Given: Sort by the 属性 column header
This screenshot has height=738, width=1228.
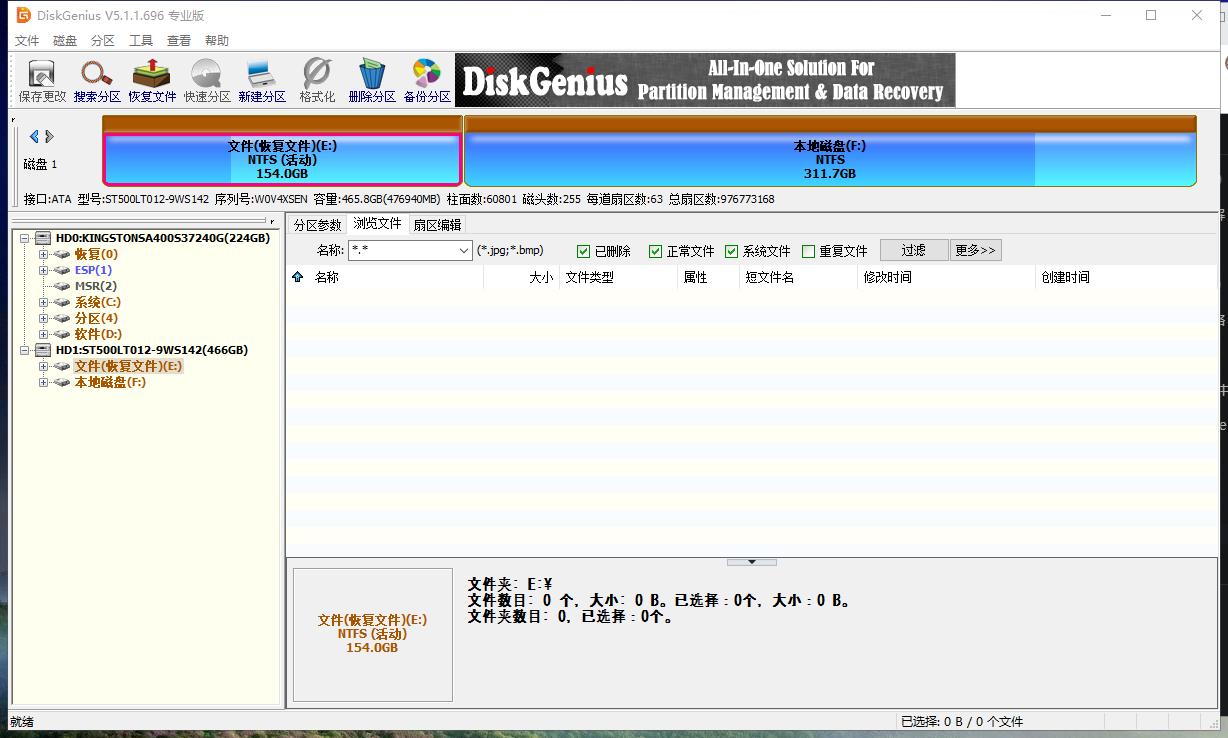Looking at the screenshot, I should coord(707,277).
